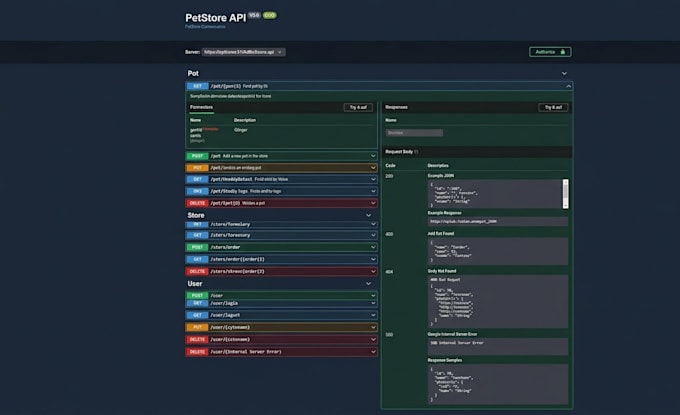Expand the POST /pot Add a new pet row

[281, 156]
